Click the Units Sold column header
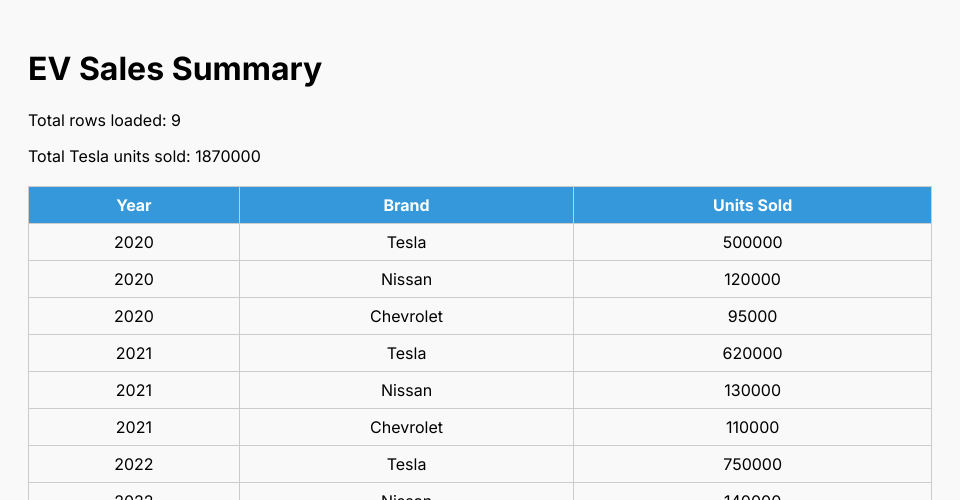Viewport: 960px width, 500px height. click(x=752, y=205)
